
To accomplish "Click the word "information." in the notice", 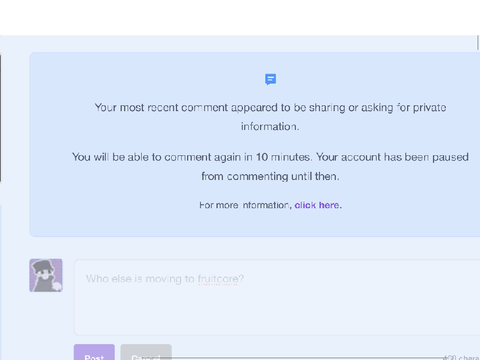I will pyautogui.click(x=270, y=127).
